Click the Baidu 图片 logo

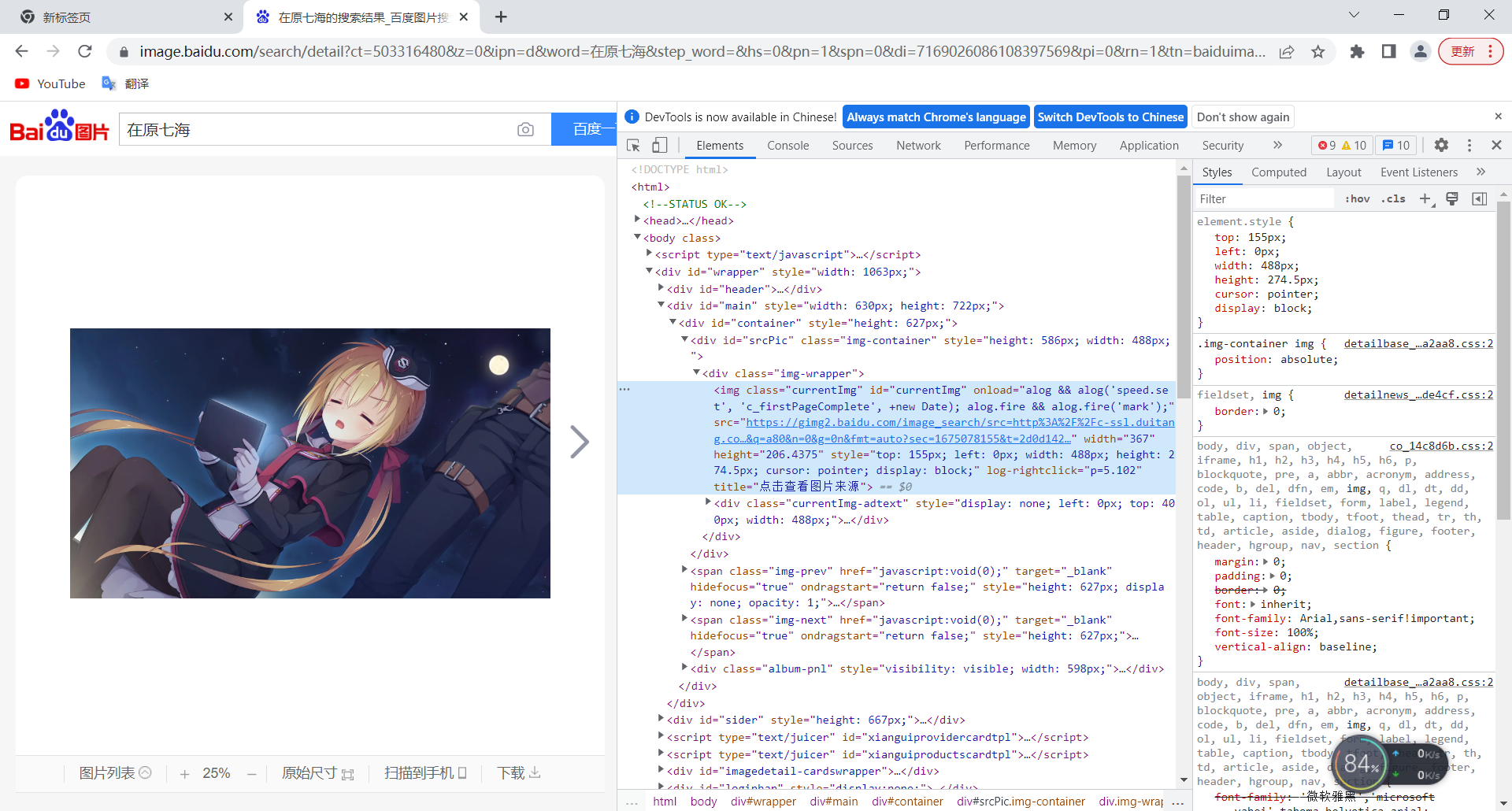tap(59, 128)
